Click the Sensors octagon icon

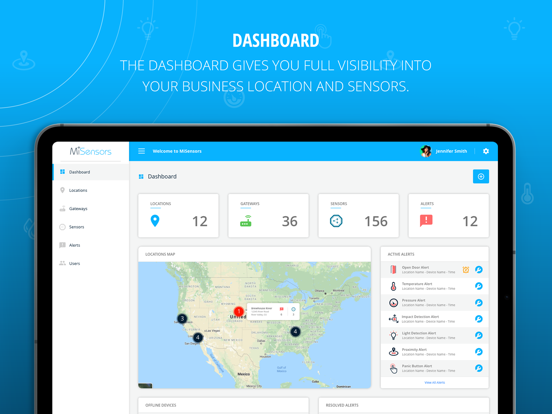(336, 221)
